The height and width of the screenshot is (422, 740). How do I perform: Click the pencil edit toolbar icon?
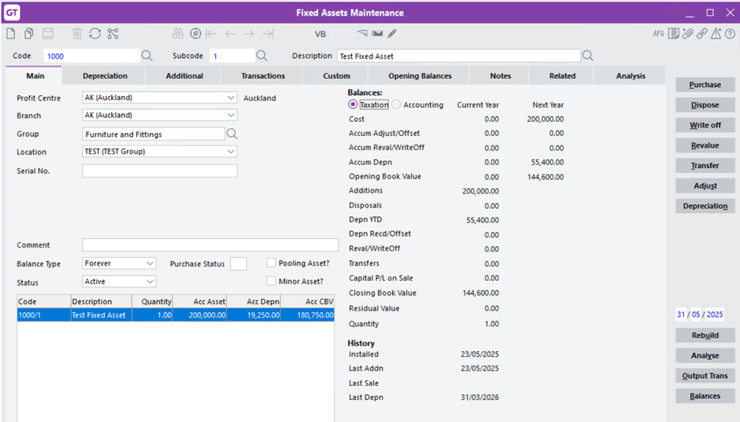pyautogui.click(x=392, y=34)
